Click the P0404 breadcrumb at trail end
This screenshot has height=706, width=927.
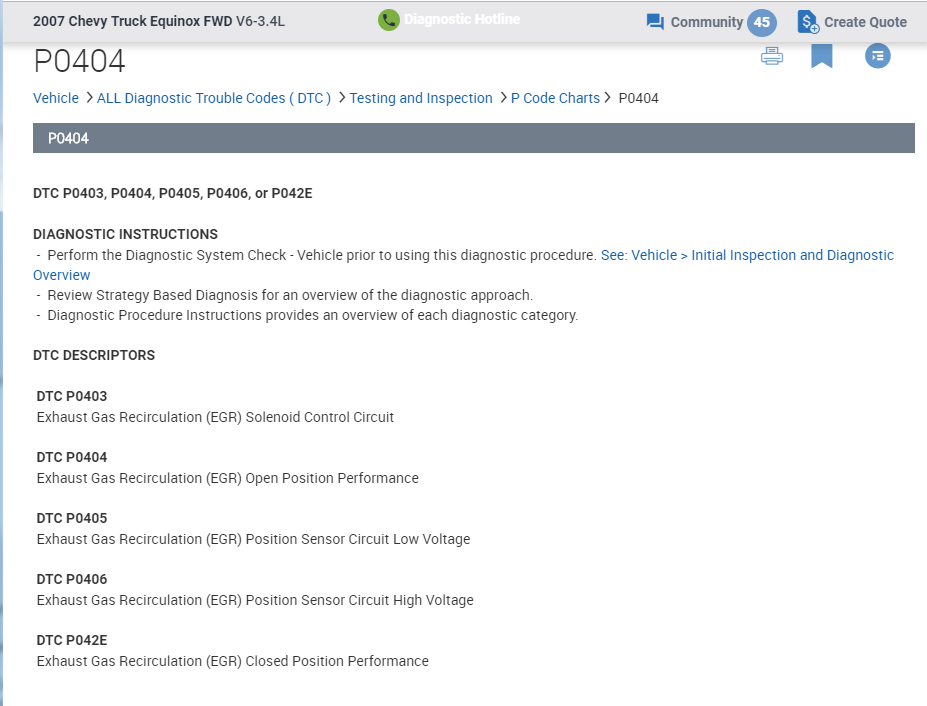coord(639,98)
